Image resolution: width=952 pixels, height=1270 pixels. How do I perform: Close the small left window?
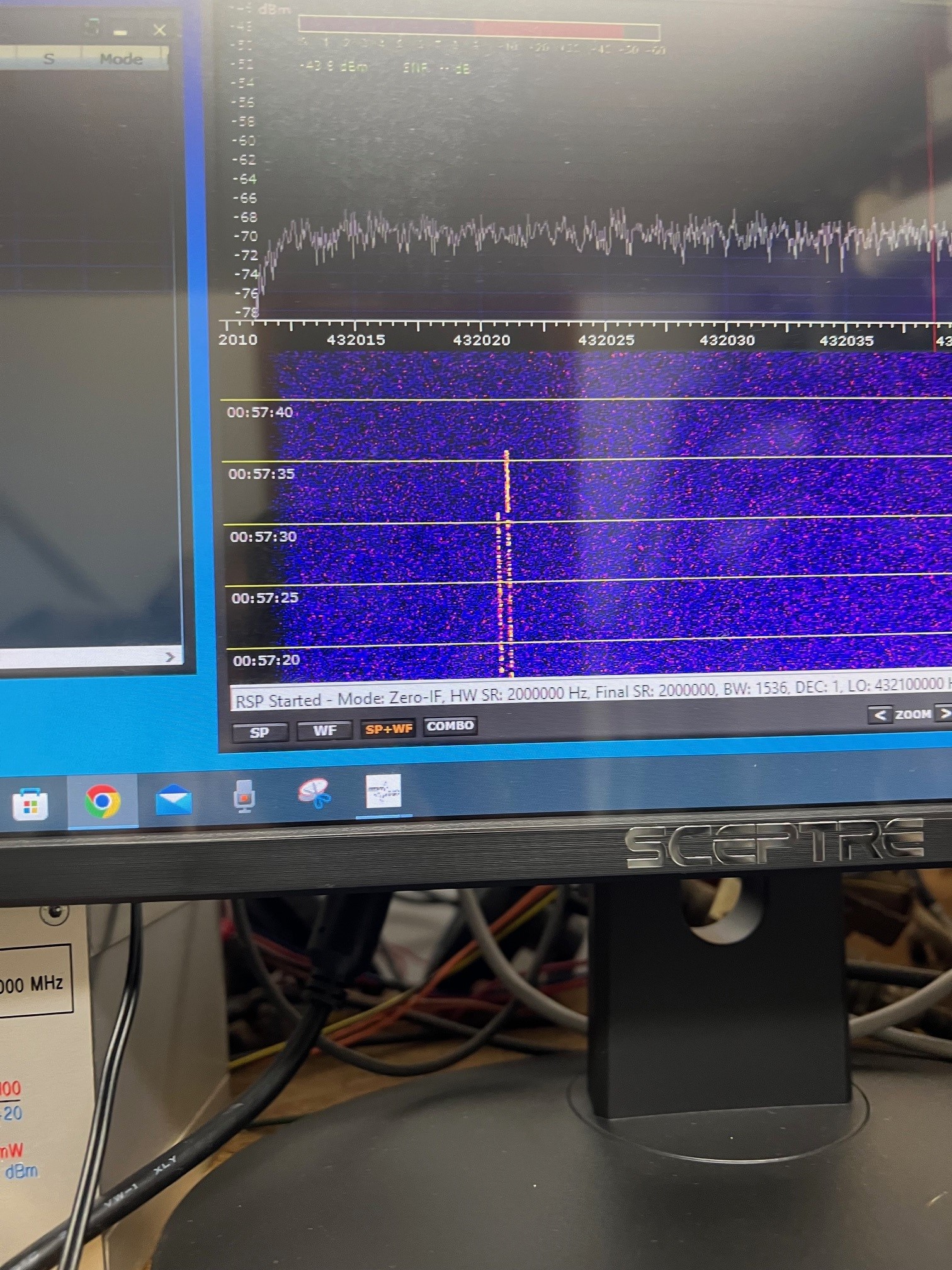160,30
